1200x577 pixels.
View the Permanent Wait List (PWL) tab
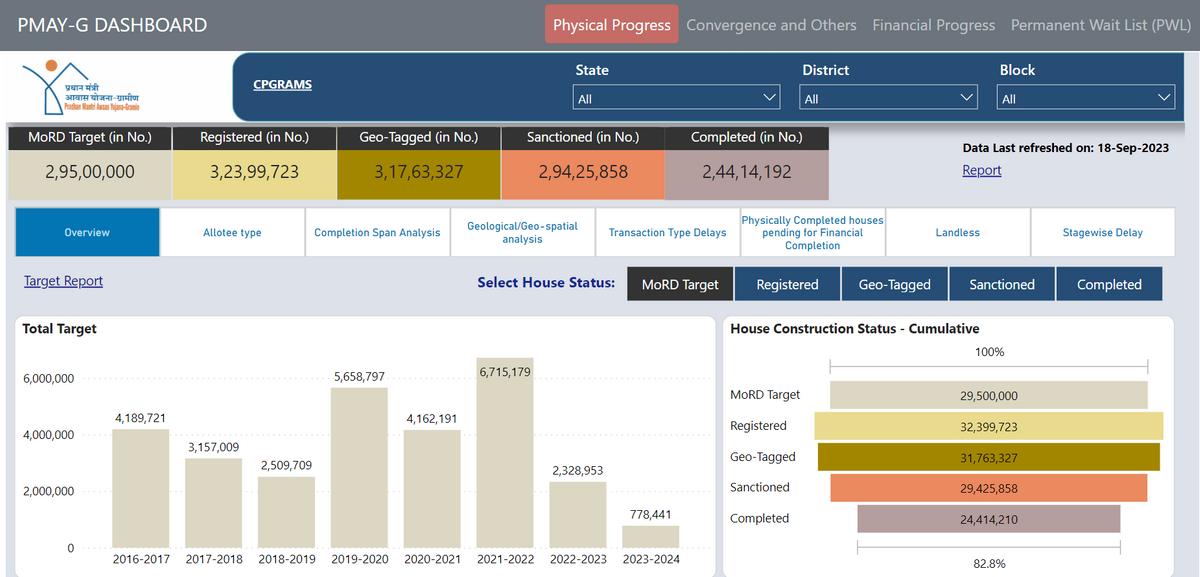(x=1100, y=25)
